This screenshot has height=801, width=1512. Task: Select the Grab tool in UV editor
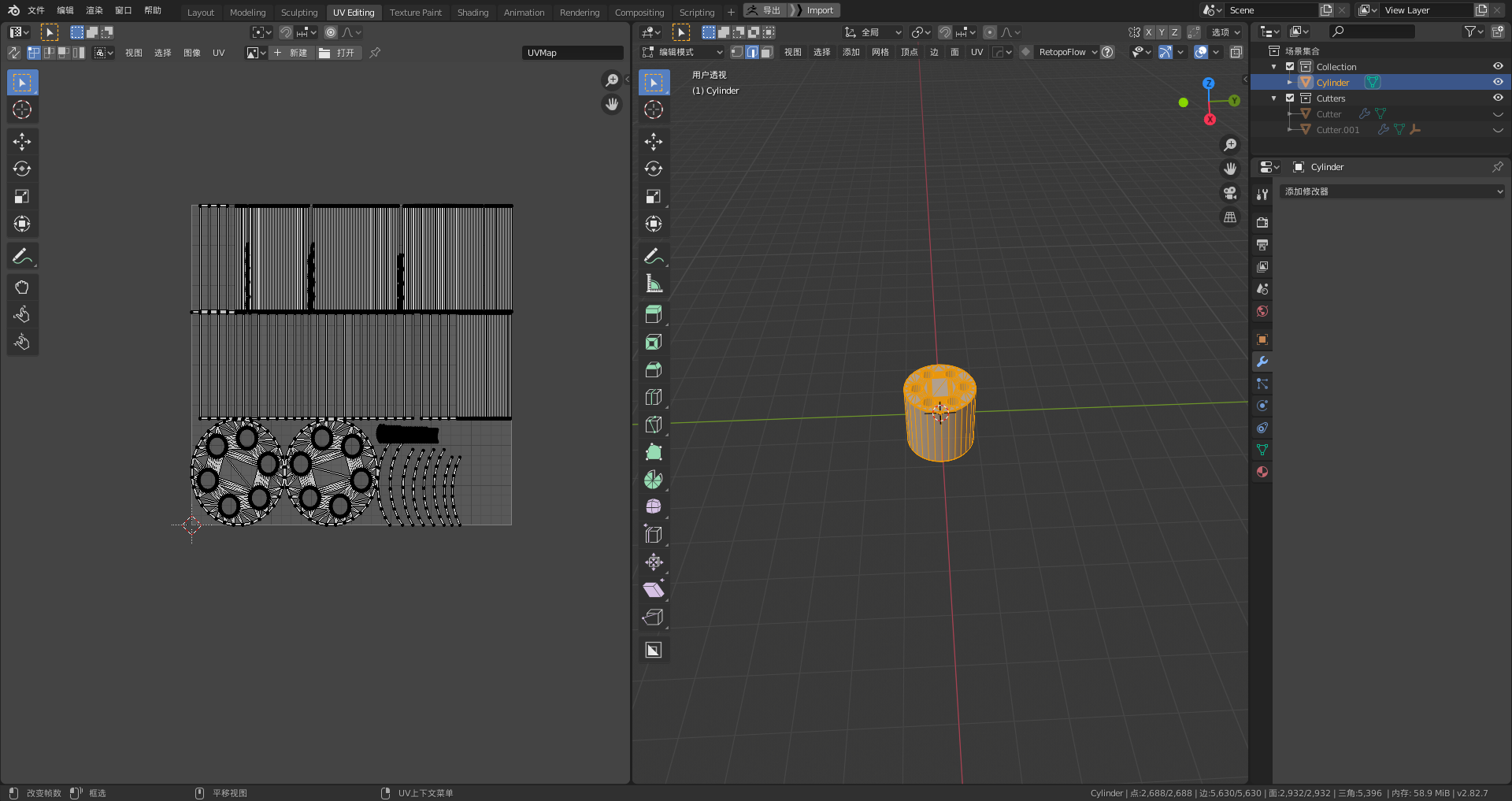[x=22, y=287]
